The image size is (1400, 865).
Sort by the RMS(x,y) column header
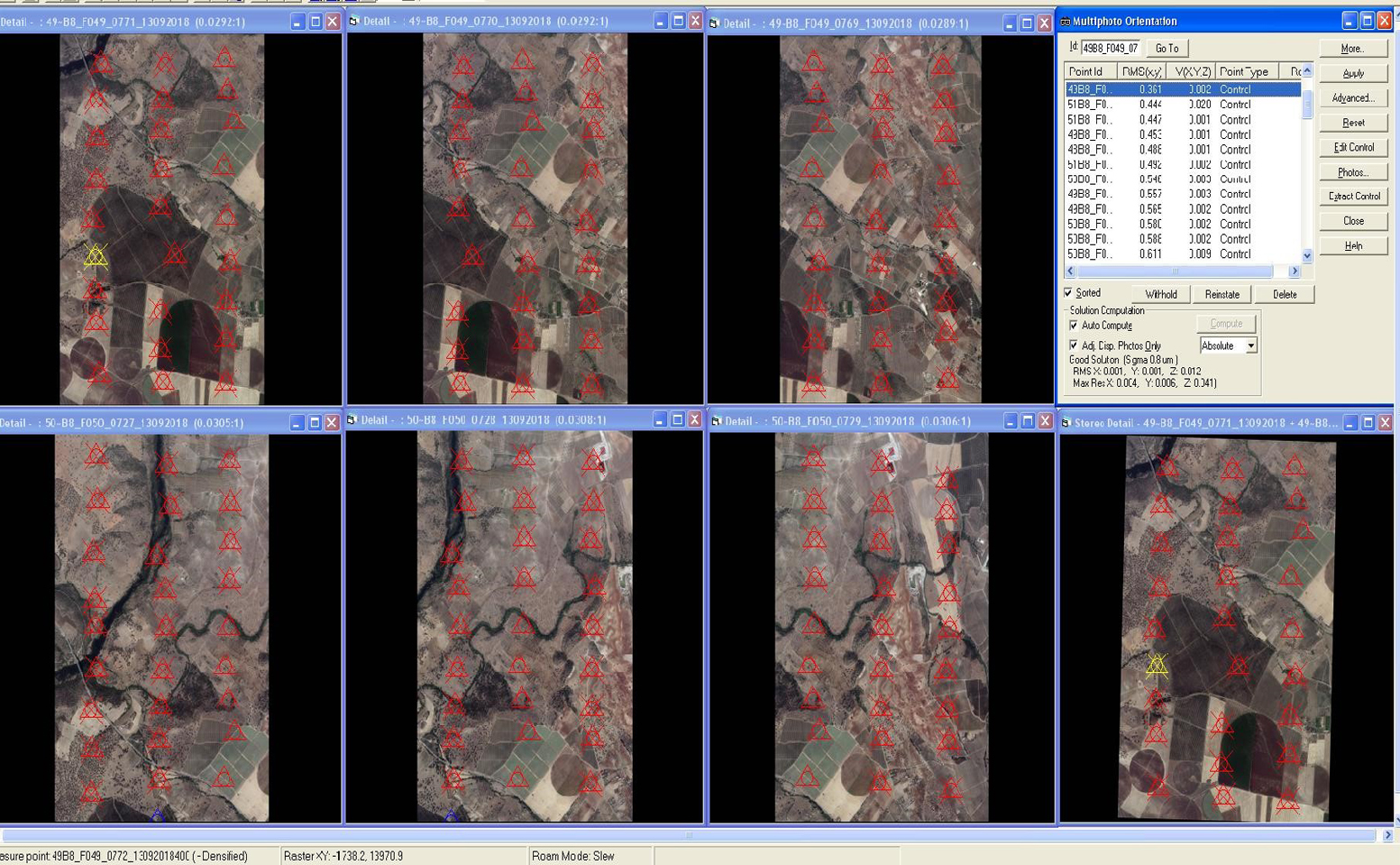click(1141, 71)
